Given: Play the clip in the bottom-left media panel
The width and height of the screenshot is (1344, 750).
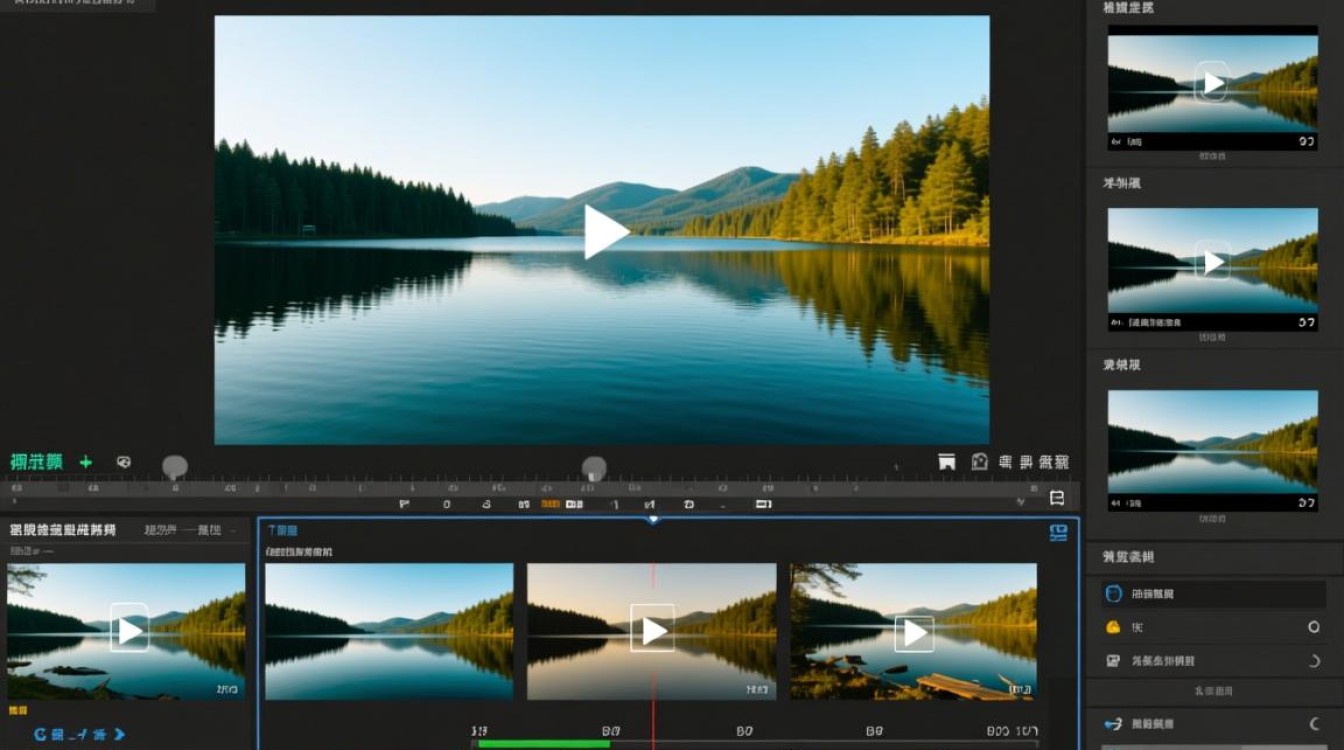Looking at the screenshot, I should tap(129, 630).
